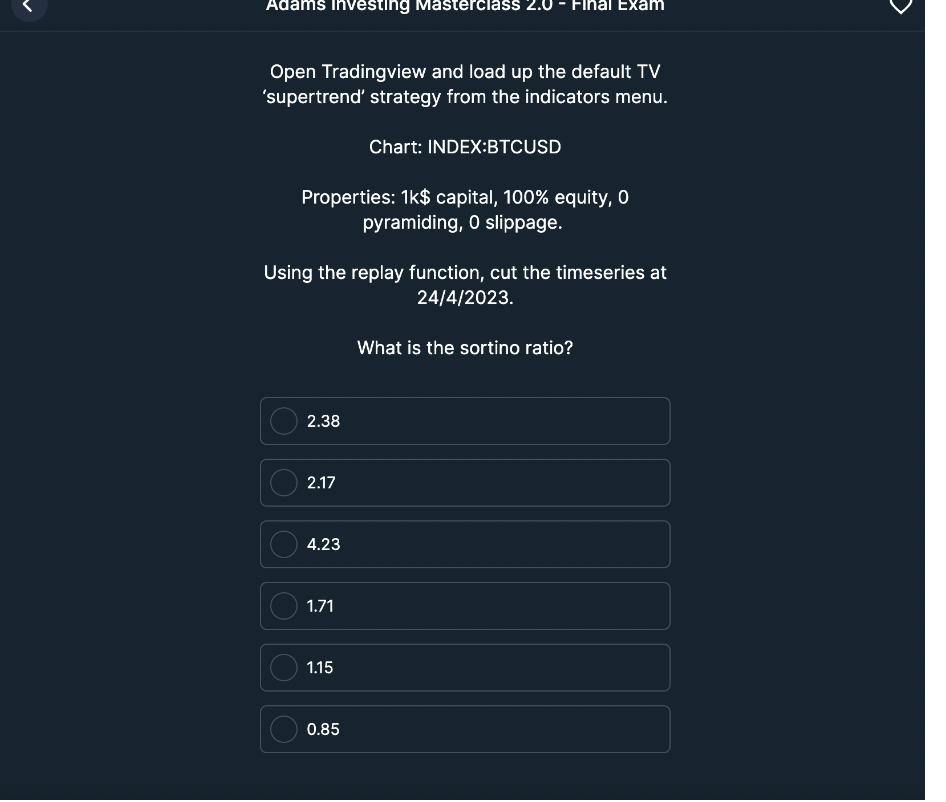Image resolution: width=946 pixels, height=802 pixels.
Task: Click the sortino ratio question text
Action: 465,347
